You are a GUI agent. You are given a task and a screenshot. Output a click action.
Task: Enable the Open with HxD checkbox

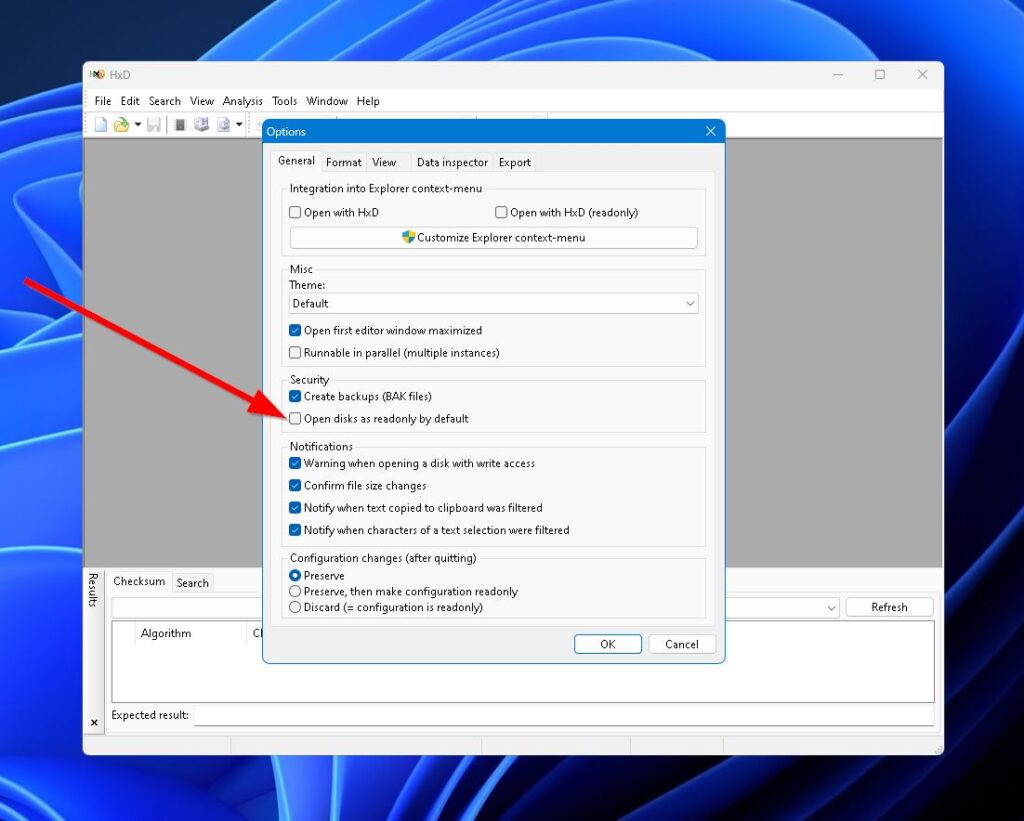click(295, 212)
